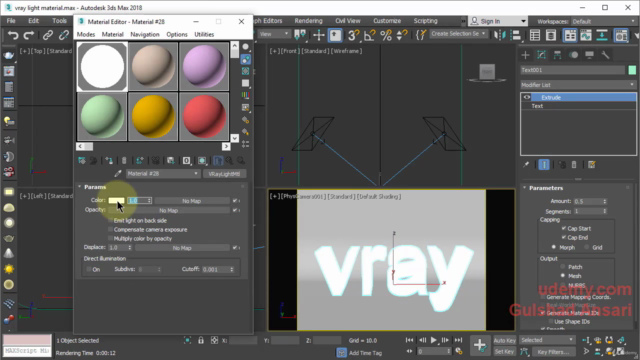Click the Auto Key button
Viewport: 640px width, 360px height.
(x=504, y=340)
